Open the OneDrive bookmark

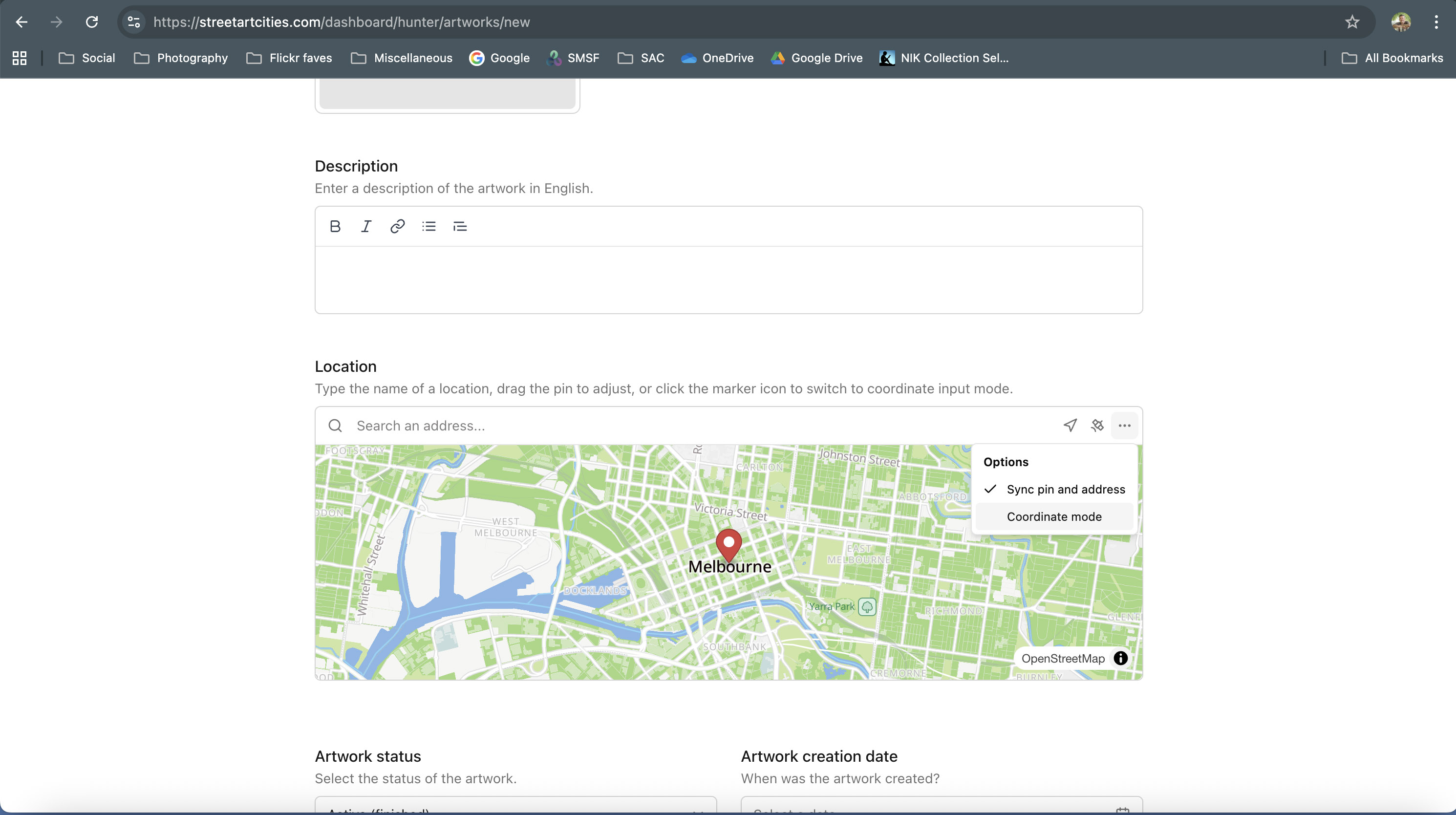[x=717, y=58]
